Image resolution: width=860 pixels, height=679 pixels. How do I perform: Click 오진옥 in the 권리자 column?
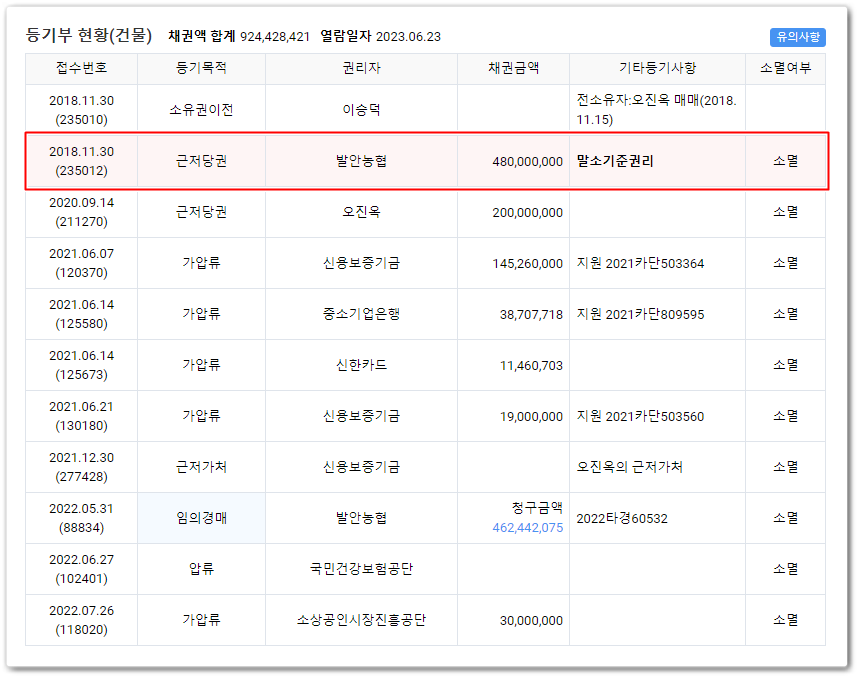pyautogui.click(x=361, y=212)
